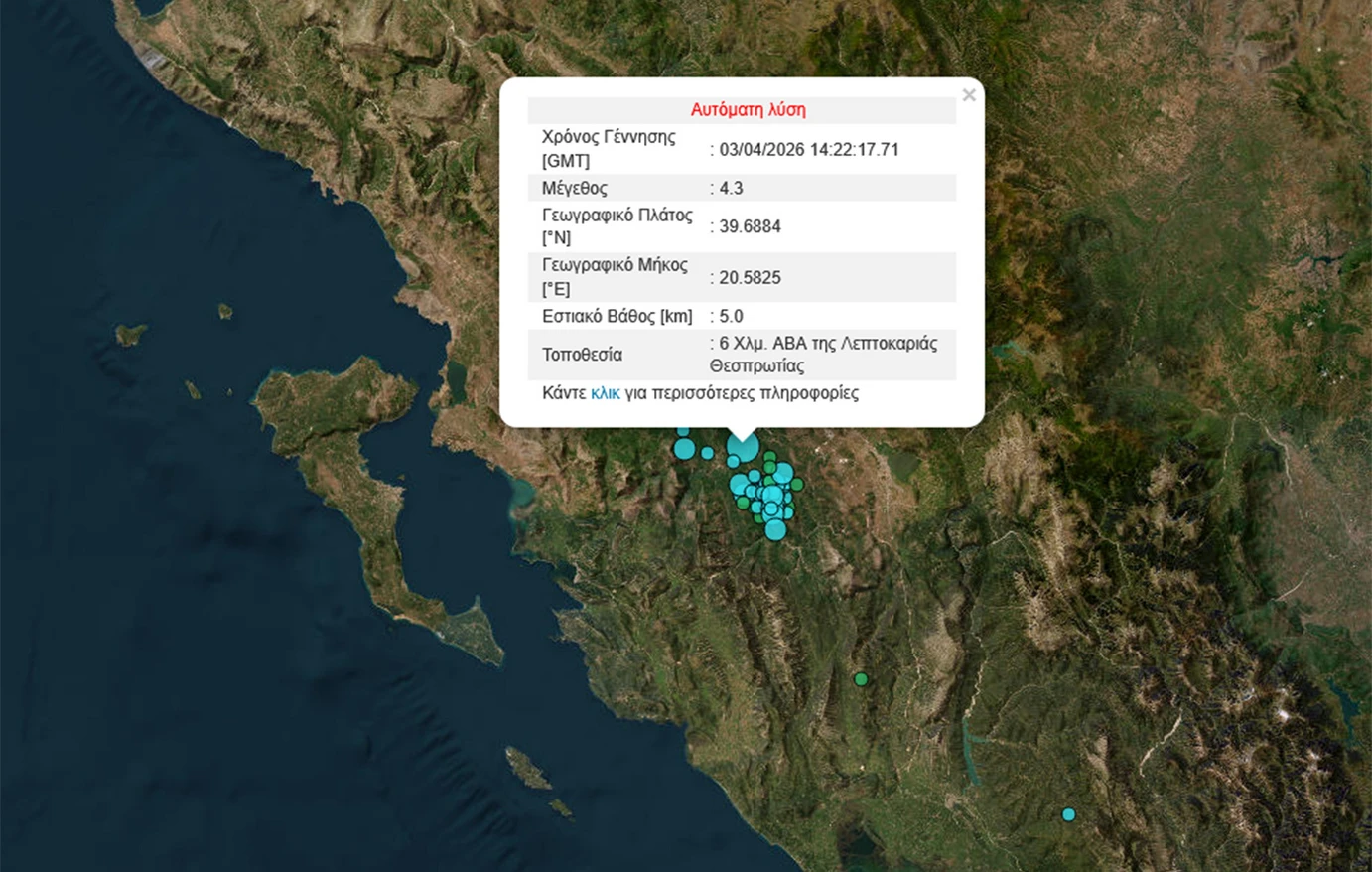Viewport: 1372px width, 872px height.
Task: Select the largest earthquake marker in the cluster
Action: [x=743, y=447]
